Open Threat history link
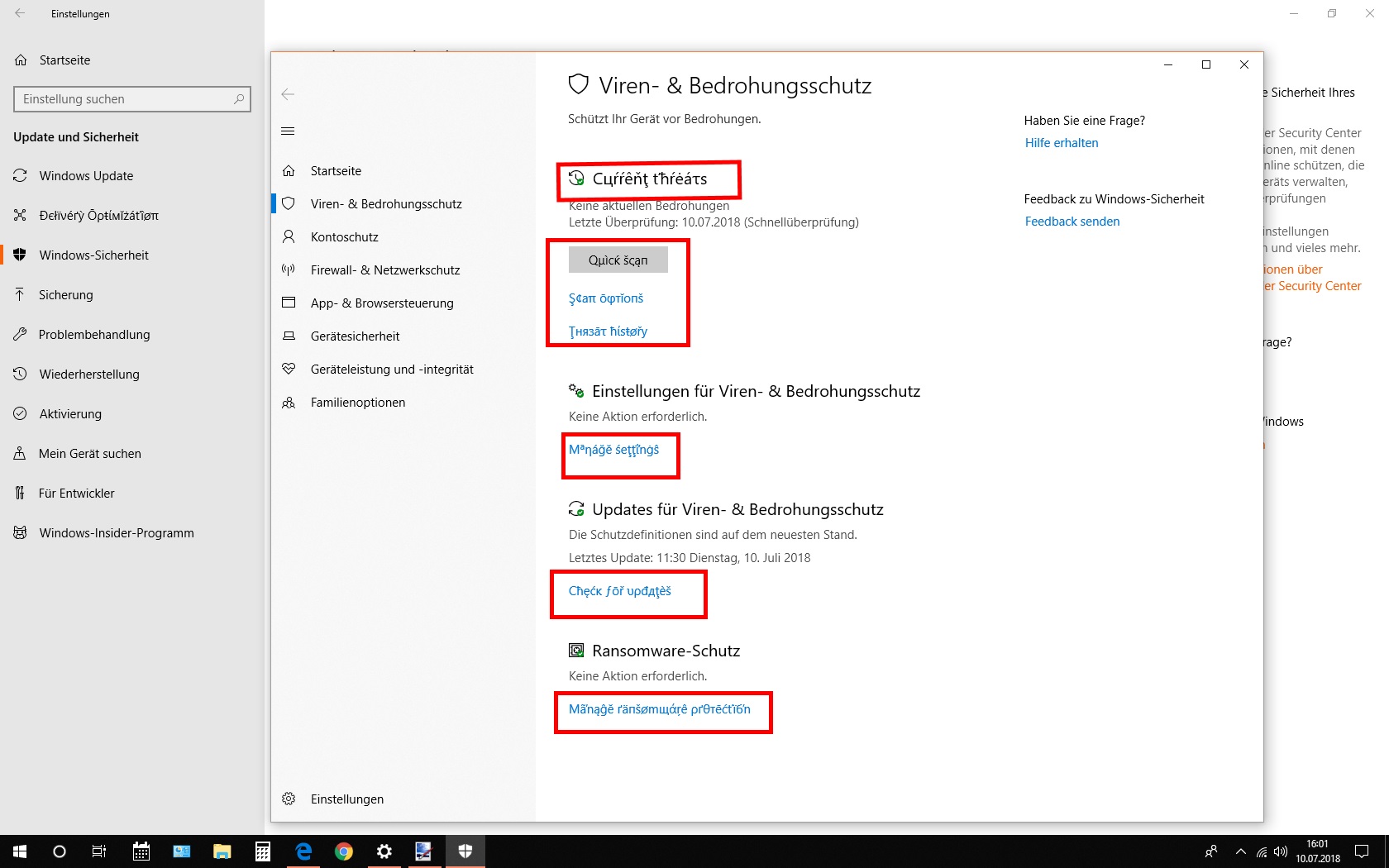1389x868 pixels. point(608,331)
